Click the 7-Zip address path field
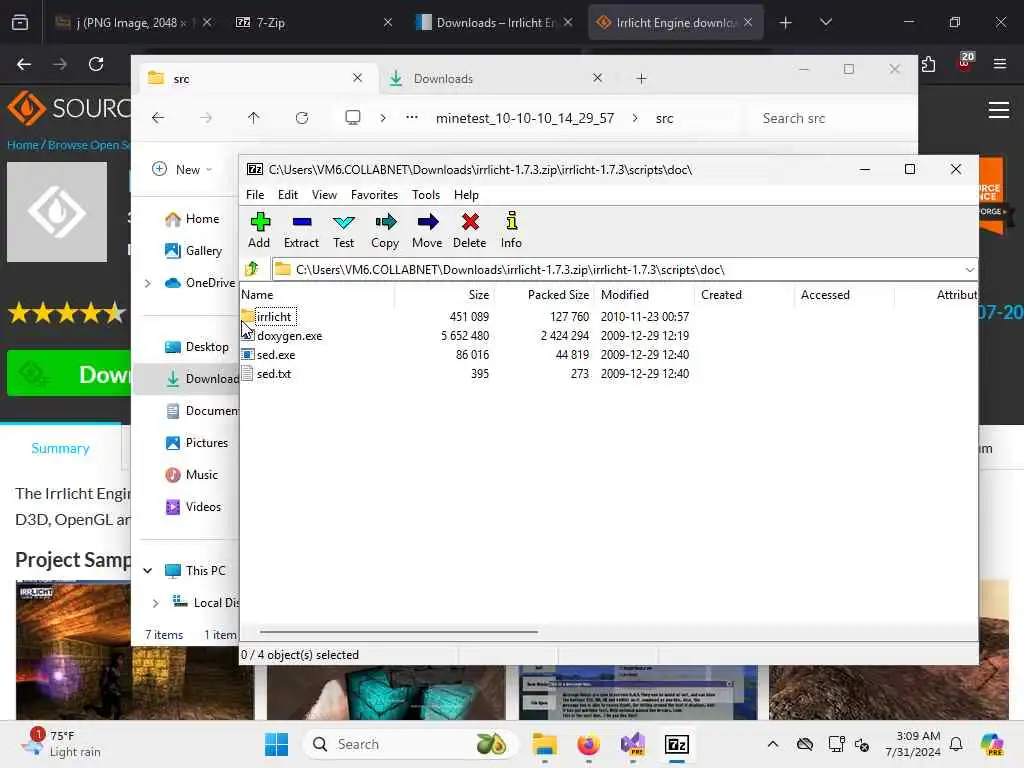The width and height of the screenshot is (1024, 768). tap(618, 270)
